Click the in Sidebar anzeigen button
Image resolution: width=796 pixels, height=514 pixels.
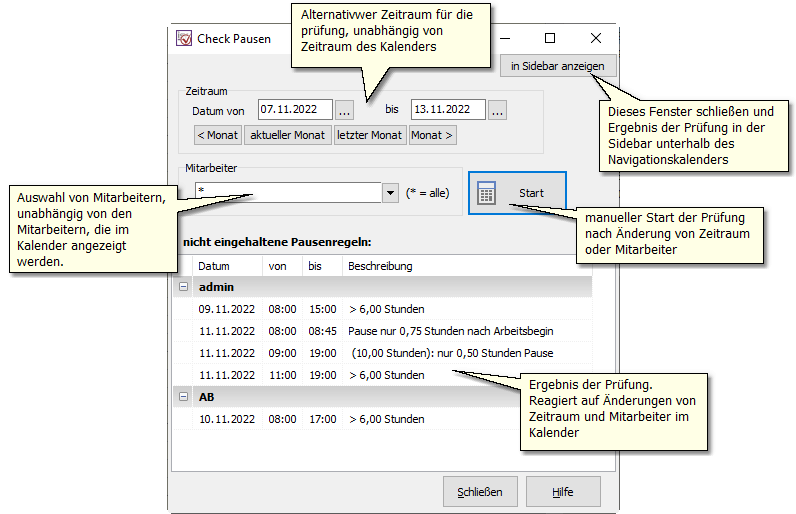point(558,67)
